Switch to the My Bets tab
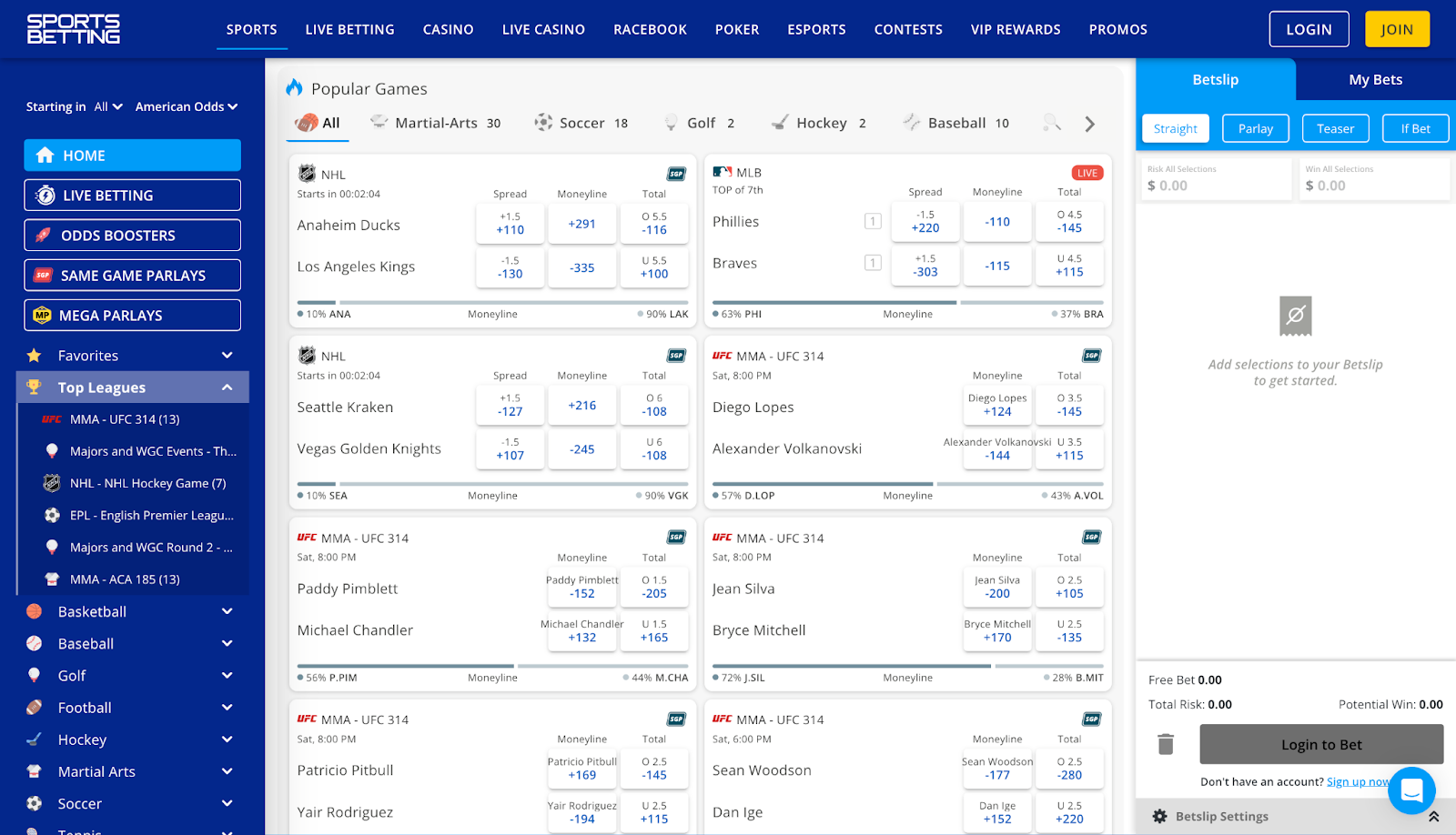 (x=1374, y=80)
